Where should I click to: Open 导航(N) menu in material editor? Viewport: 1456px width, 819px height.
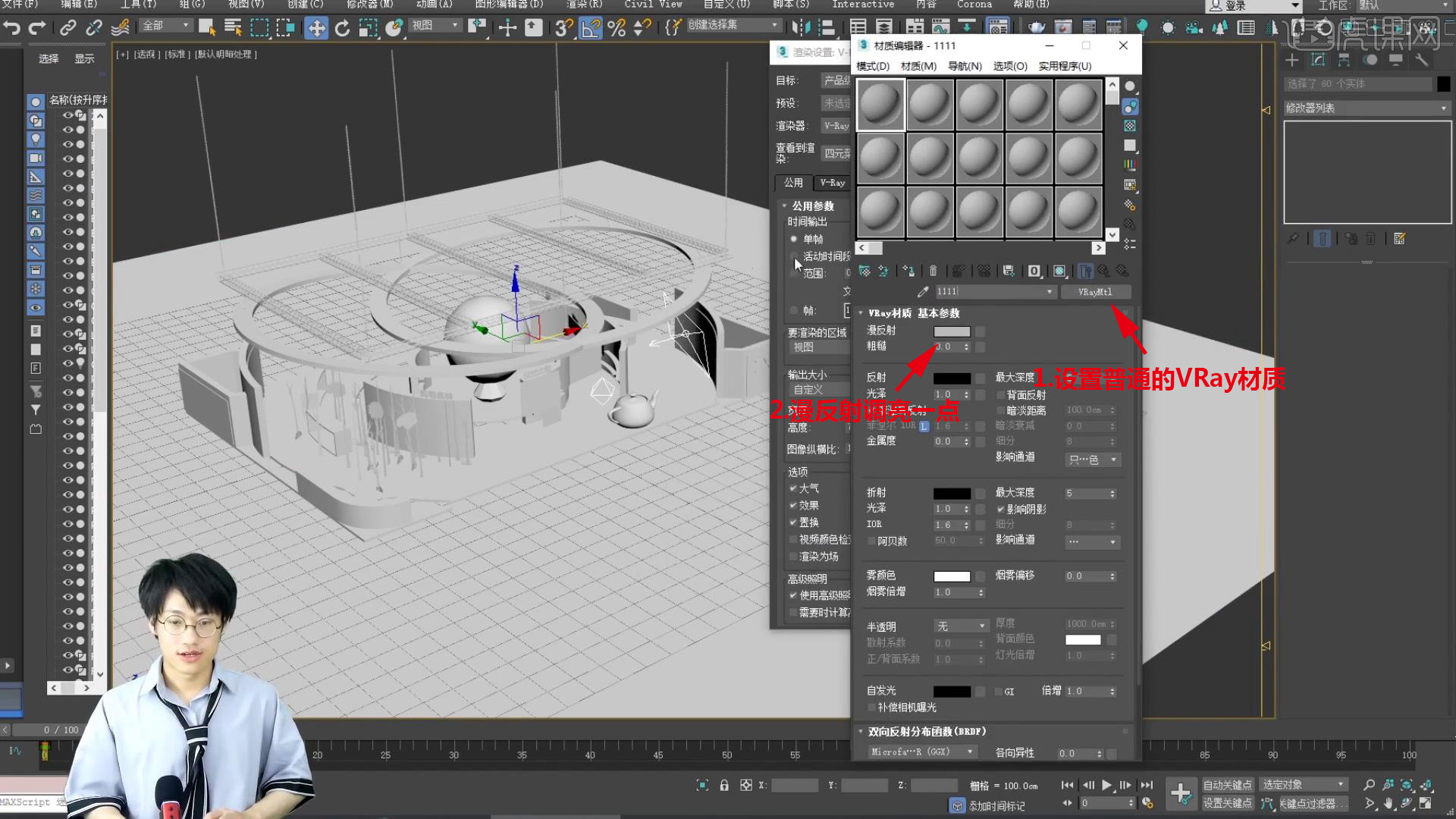(x=965, y=66)
